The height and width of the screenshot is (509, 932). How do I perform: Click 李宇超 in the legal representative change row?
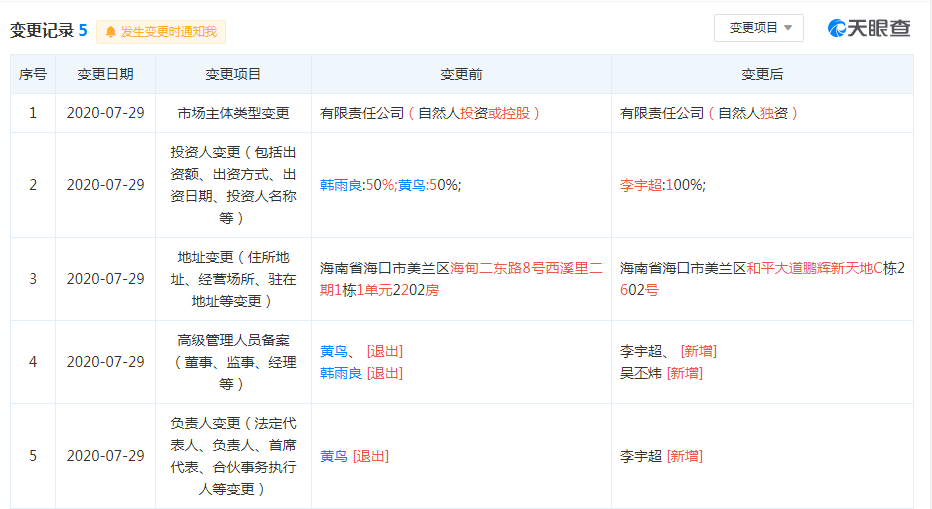pyautogui.click(x=641, y=456)
